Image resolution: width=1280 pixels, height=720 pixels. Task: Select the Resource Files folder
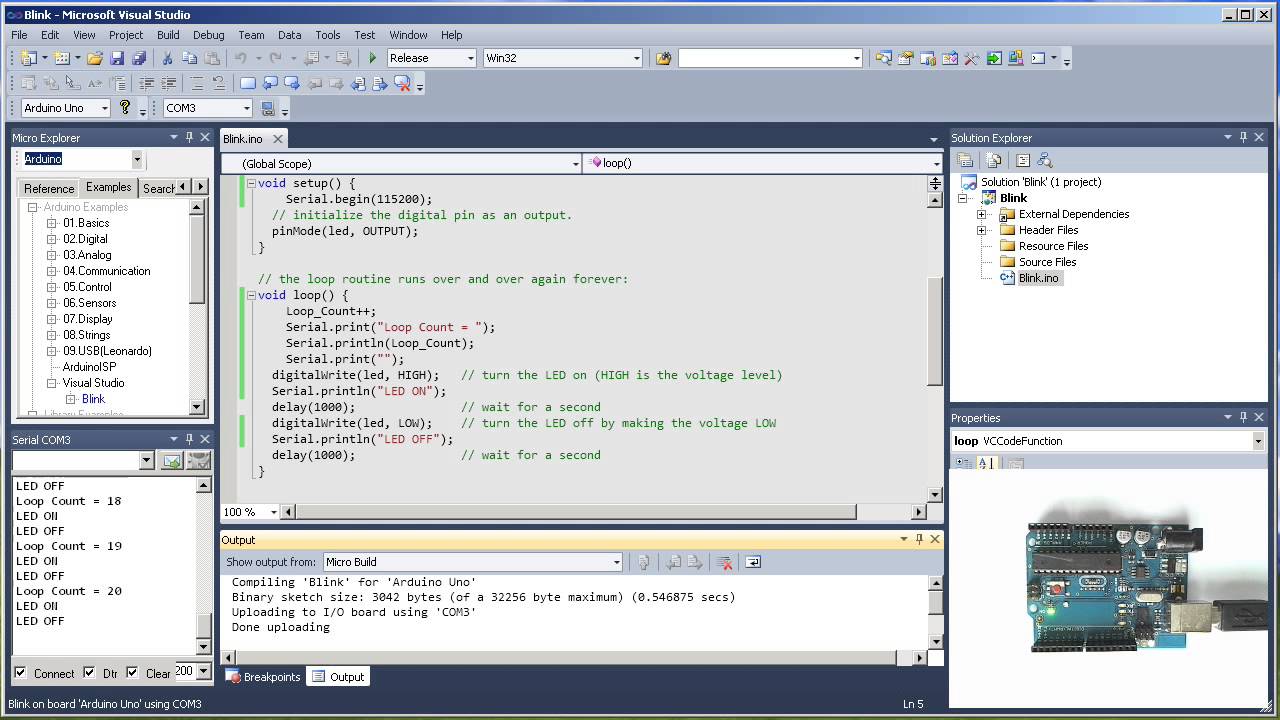(1053, 246)
